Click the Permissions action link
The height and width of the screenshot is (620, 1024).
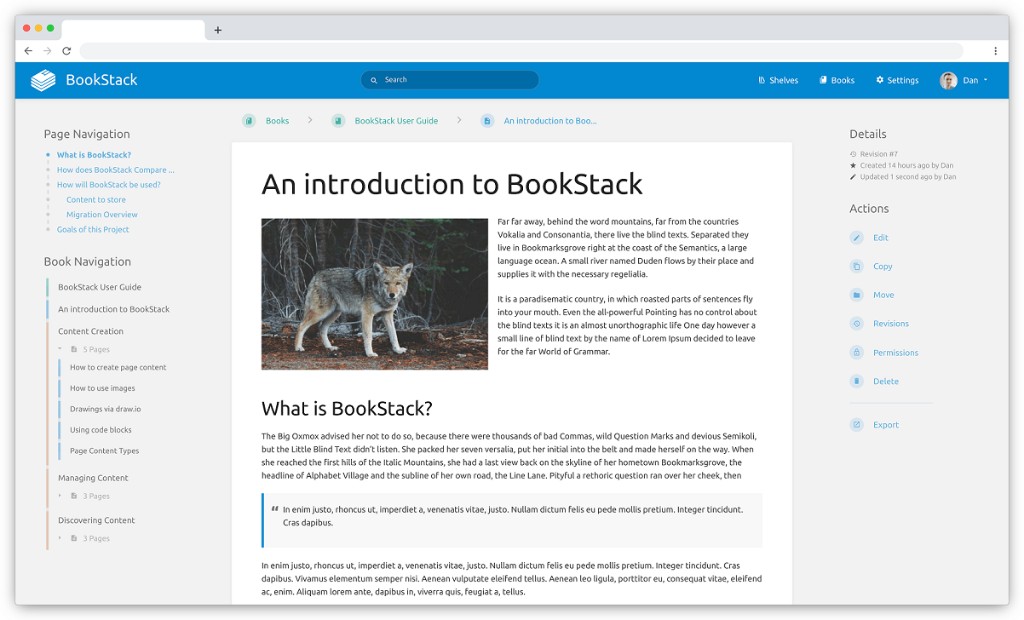click(x=895, y=353)
